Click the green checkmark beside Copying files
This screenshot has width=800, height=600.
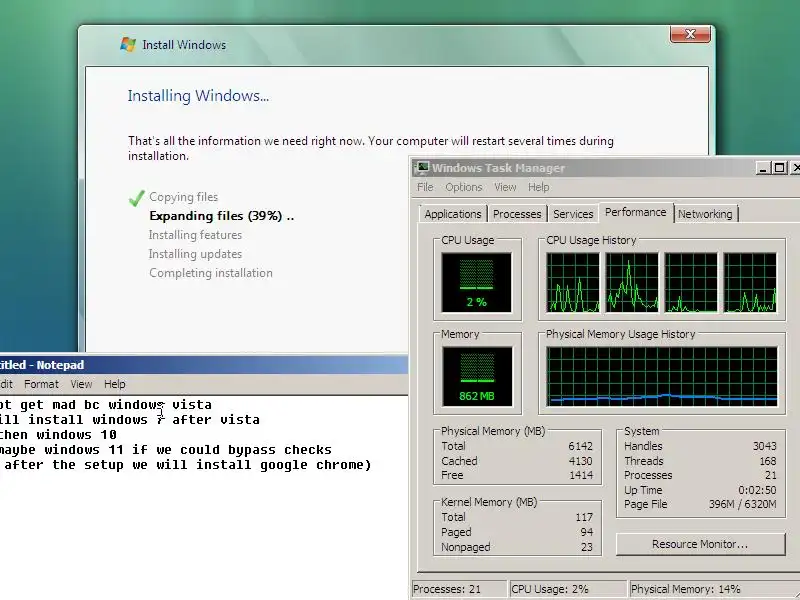click(x=137, y=198)
